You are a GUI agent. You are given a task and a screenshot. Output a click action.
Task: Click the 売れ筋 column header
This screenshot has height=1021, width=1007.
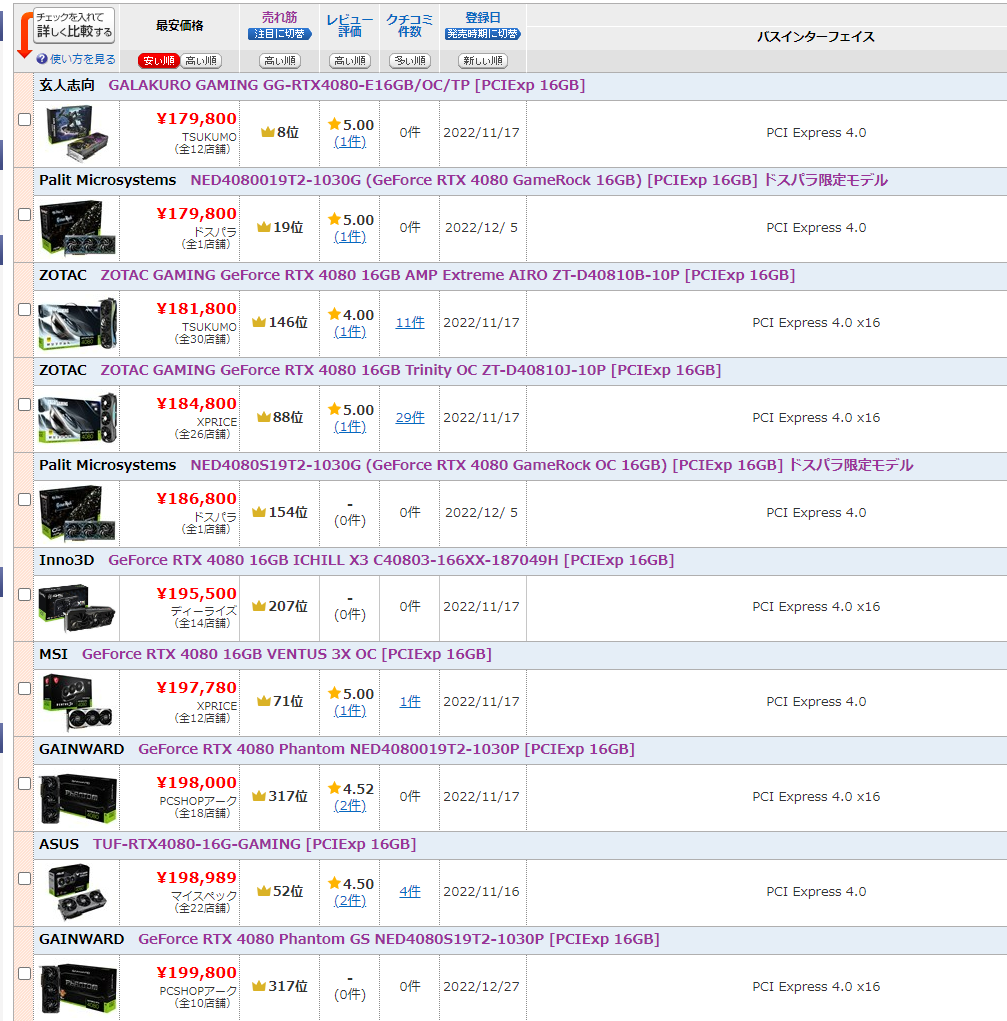[x=279, y=18]
